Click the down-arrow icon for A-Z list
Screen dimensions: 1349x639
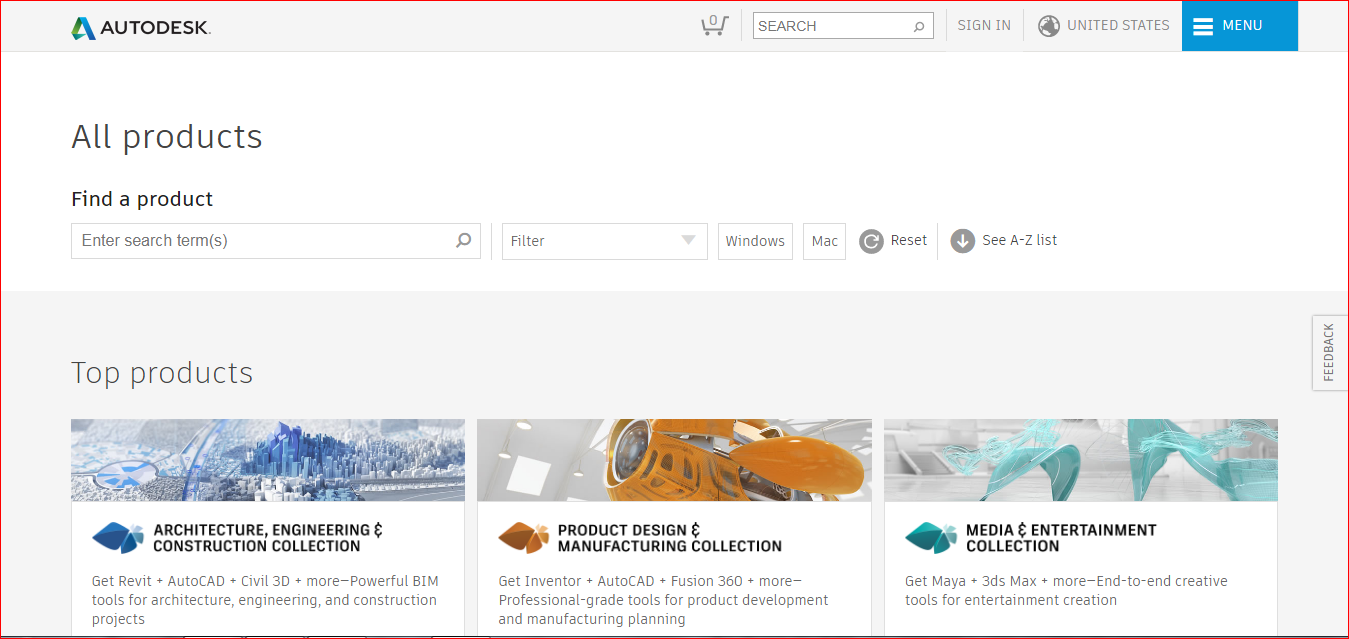pos(963,241)
